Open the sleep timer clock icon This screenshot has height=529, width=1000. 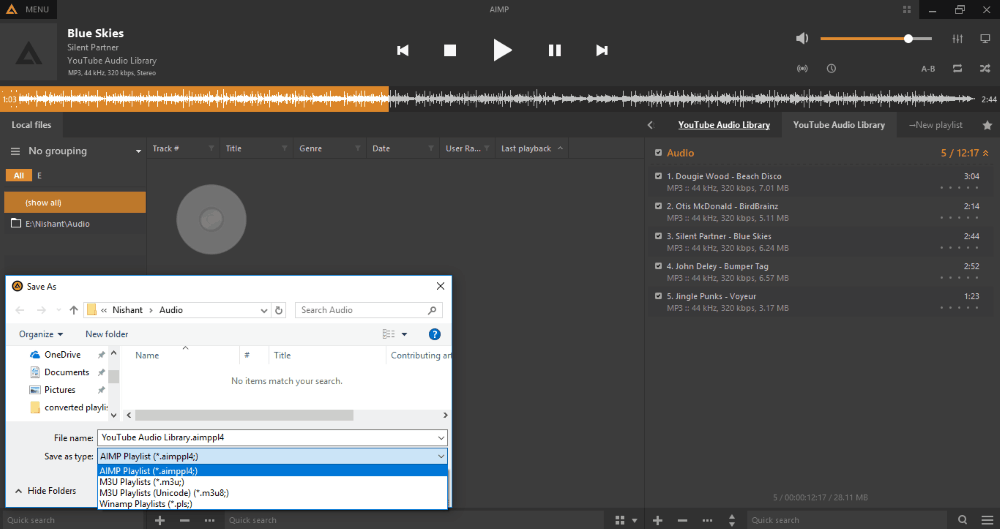click(x=831, y=68)
